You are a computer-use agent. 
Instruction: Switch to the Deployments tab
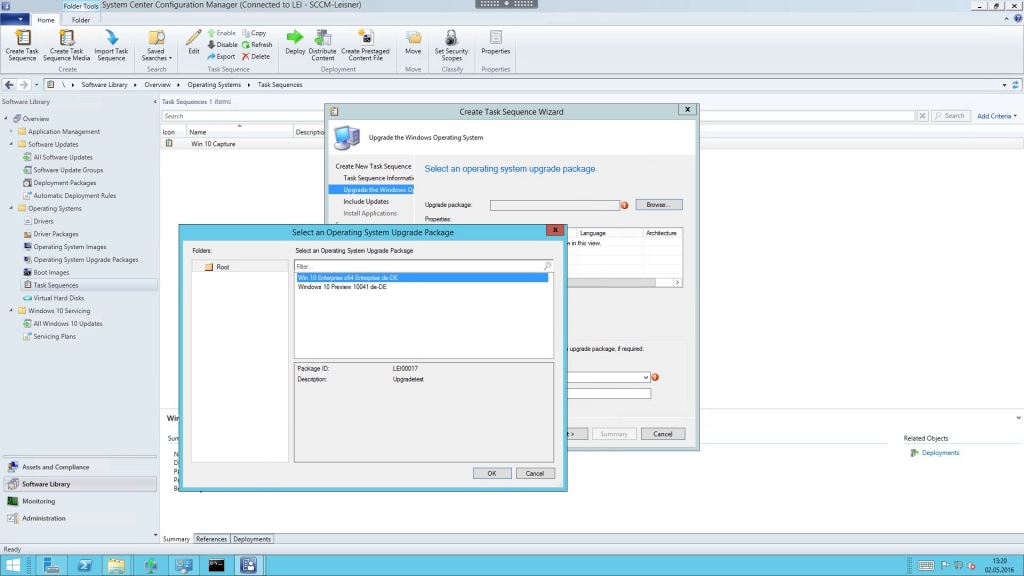click(x=251, y=539)
